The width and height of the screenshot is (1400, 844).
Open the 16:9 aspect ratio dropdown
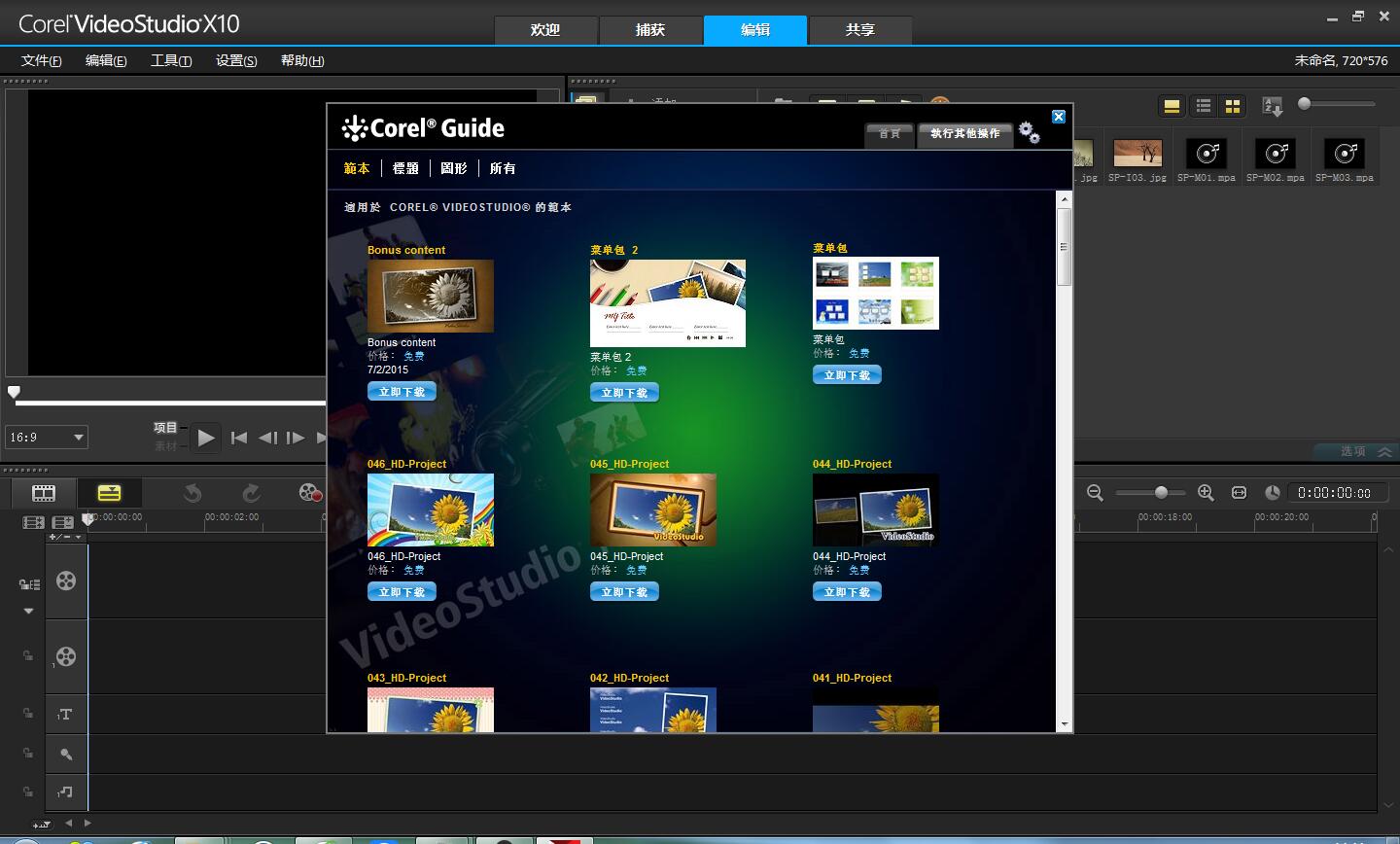[47, 438]
